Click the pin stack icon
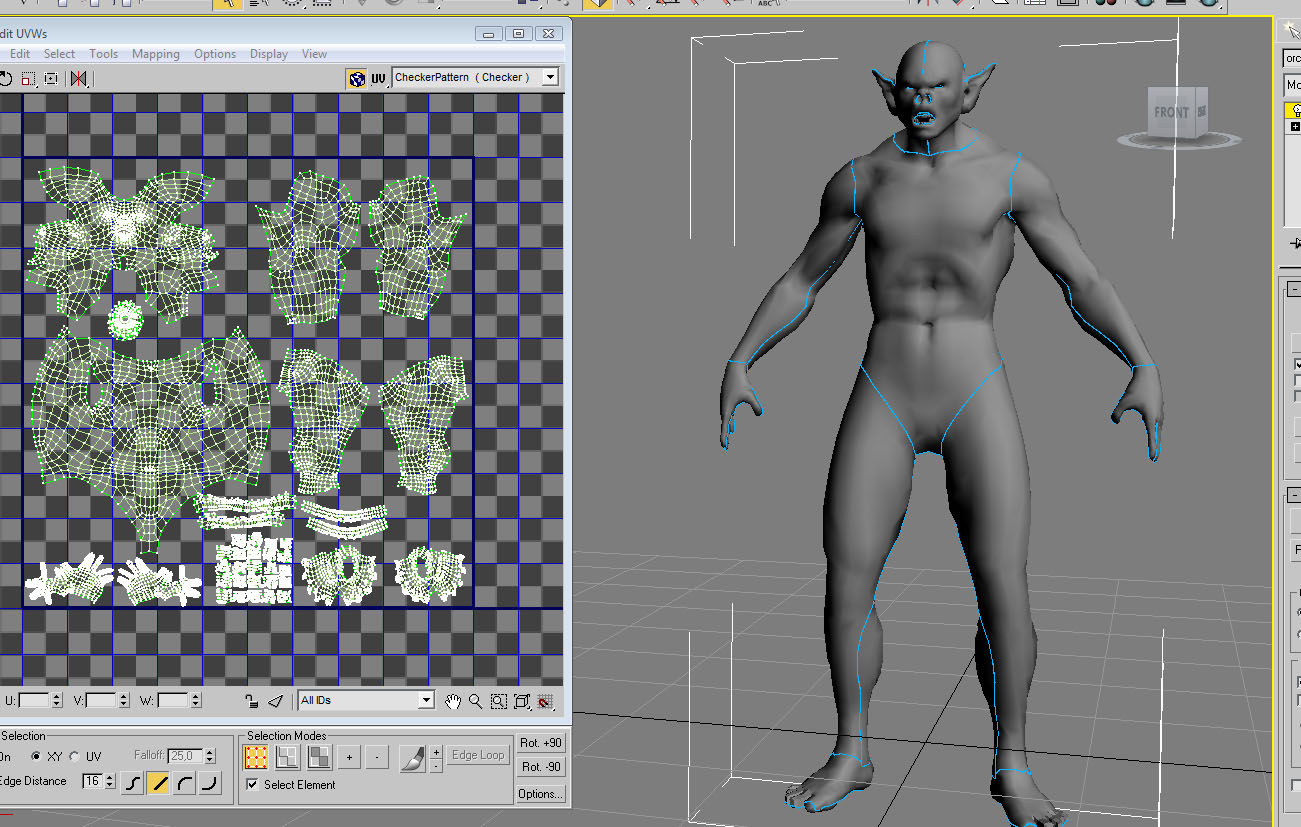The height and width of the screenshot is (827, 1301). click(x=1296, y=243)
